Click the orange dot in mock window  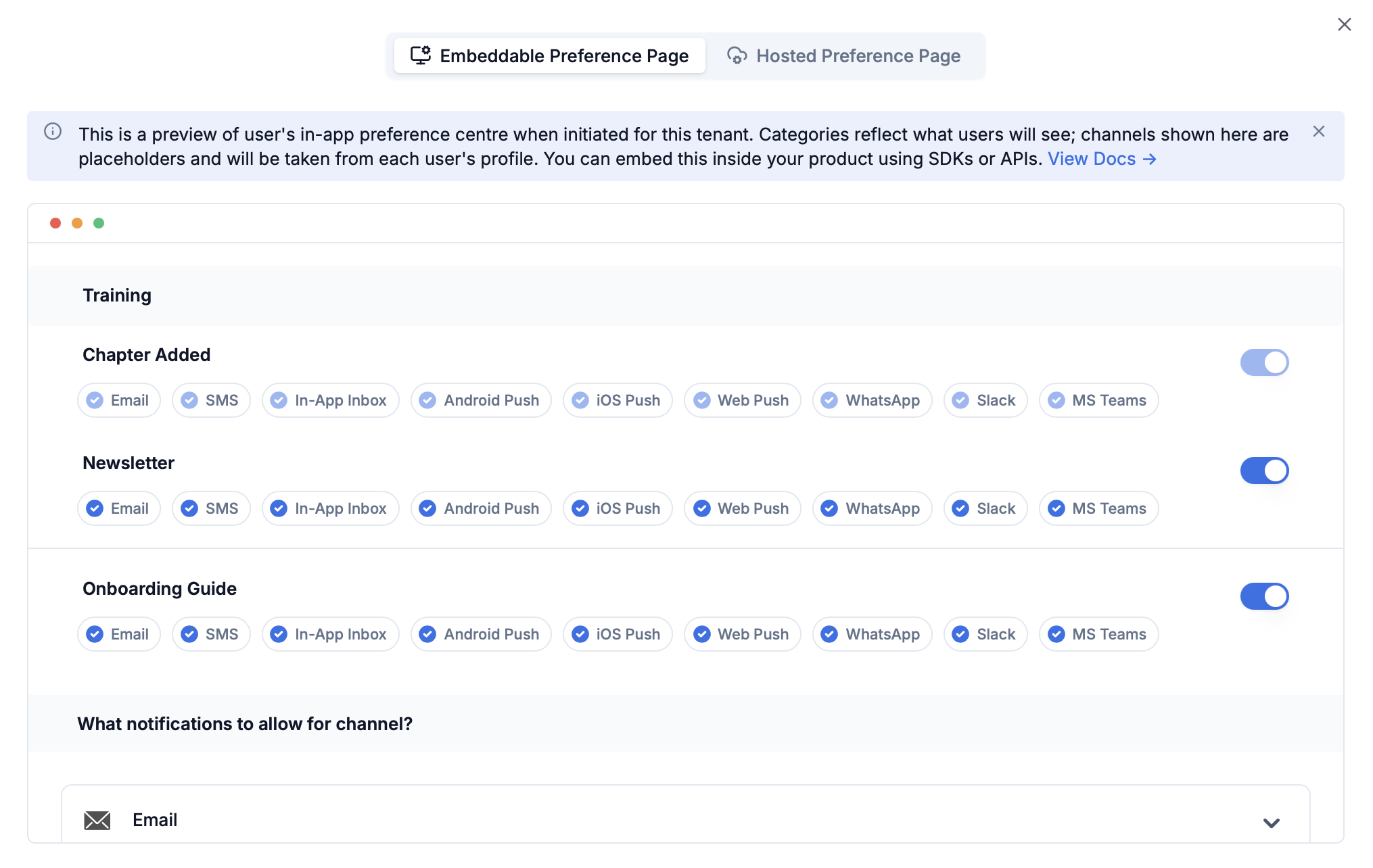click(77, 223)
